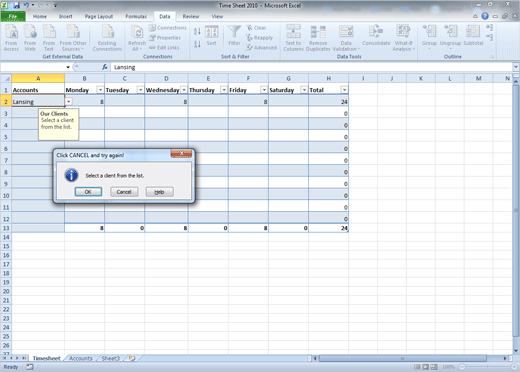Select the Sheet3 sheet tab
520x372 pixels.
[x=110, y=358]
